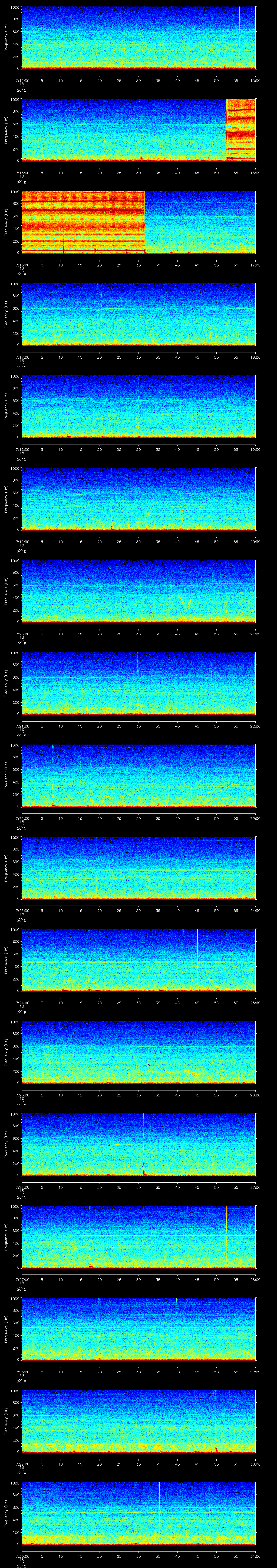Screen dimensions: 277x1568
Task: Click the 31:00 end time label
Action: coord(255,1557)
